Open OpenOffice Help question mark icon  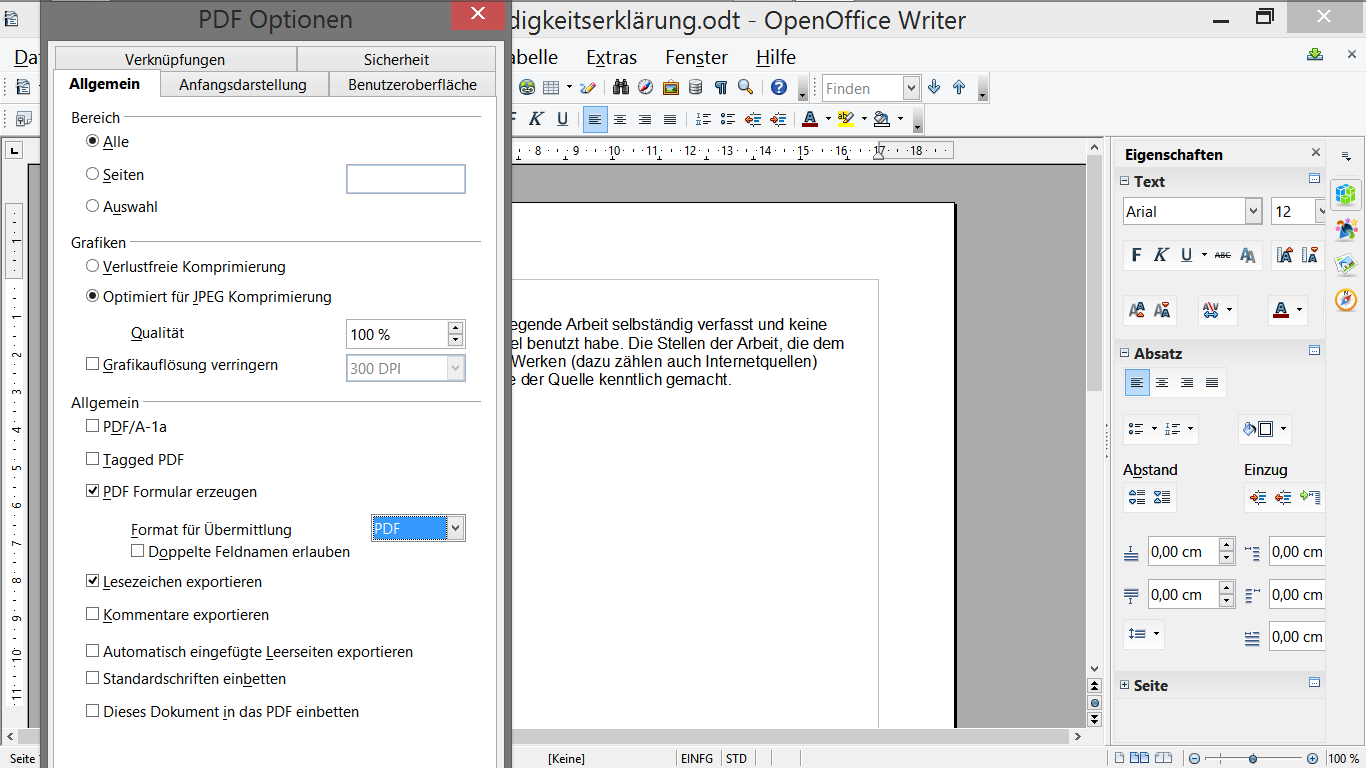coord(779,88)
